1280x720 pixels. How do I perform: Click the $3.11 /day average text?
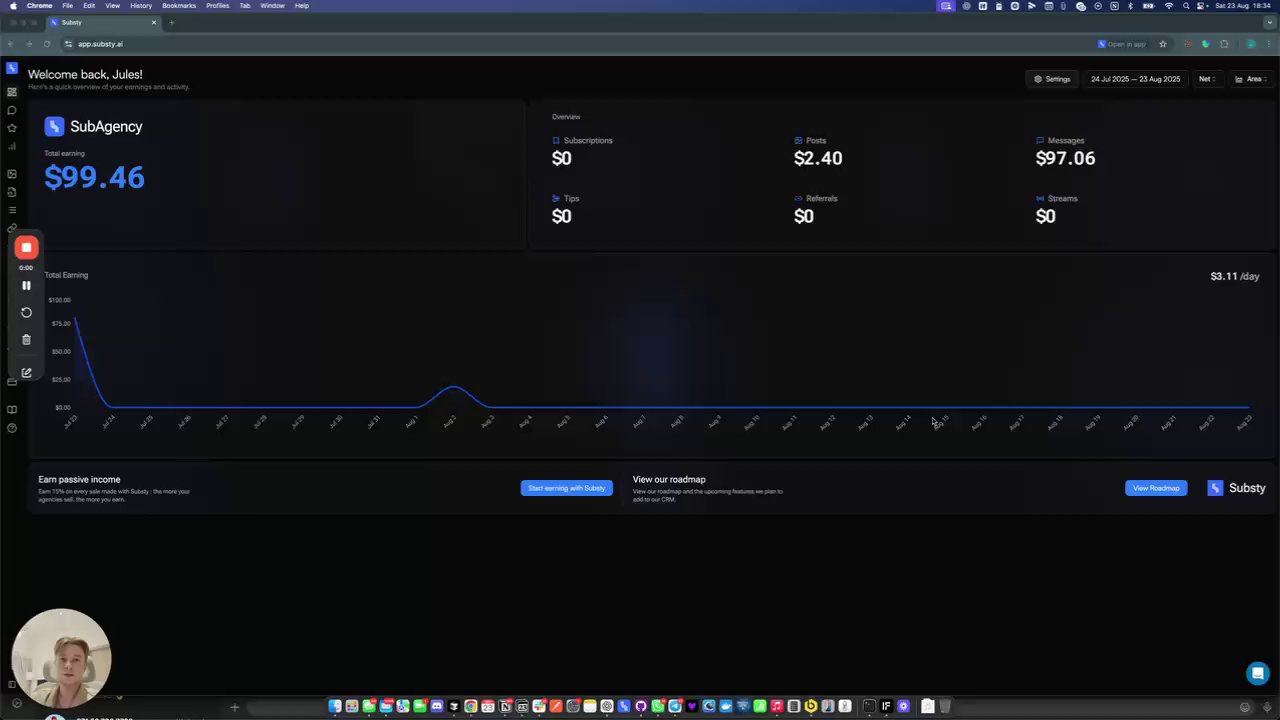tap(1235, 276)
